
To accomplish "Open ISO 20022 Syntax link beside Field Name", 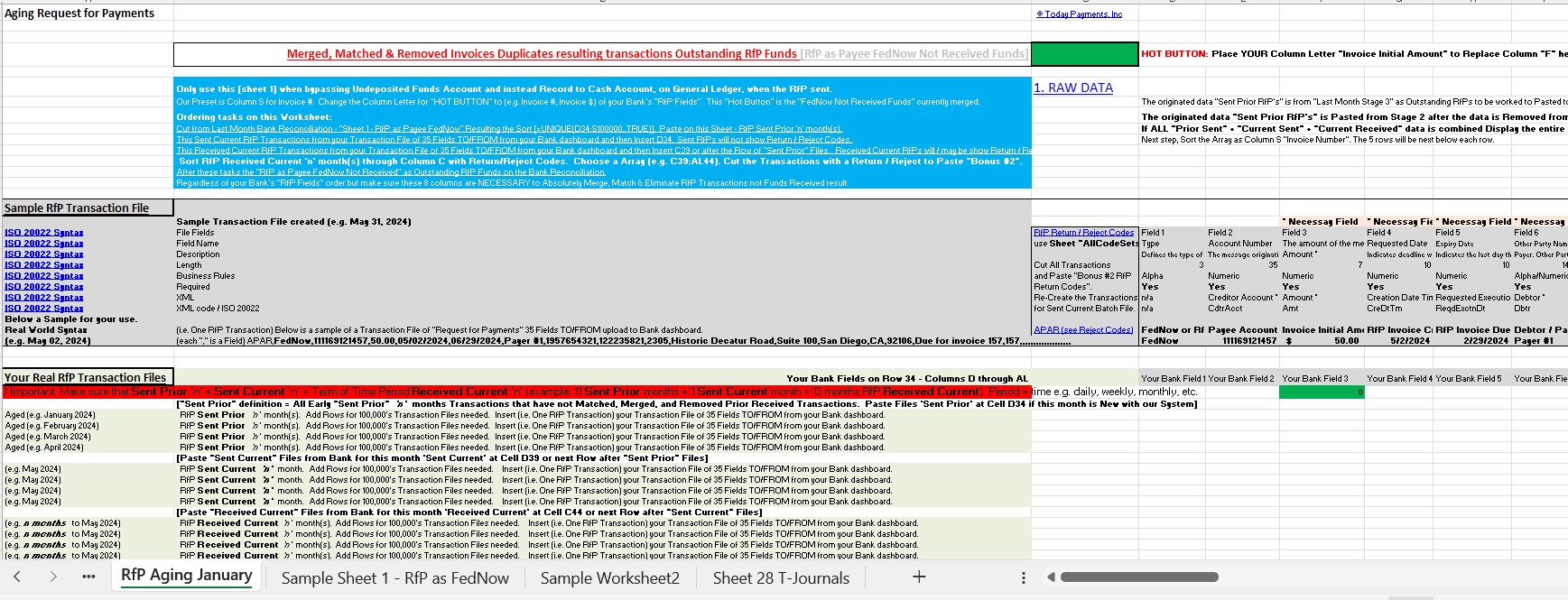I will (x=44, y=244).
